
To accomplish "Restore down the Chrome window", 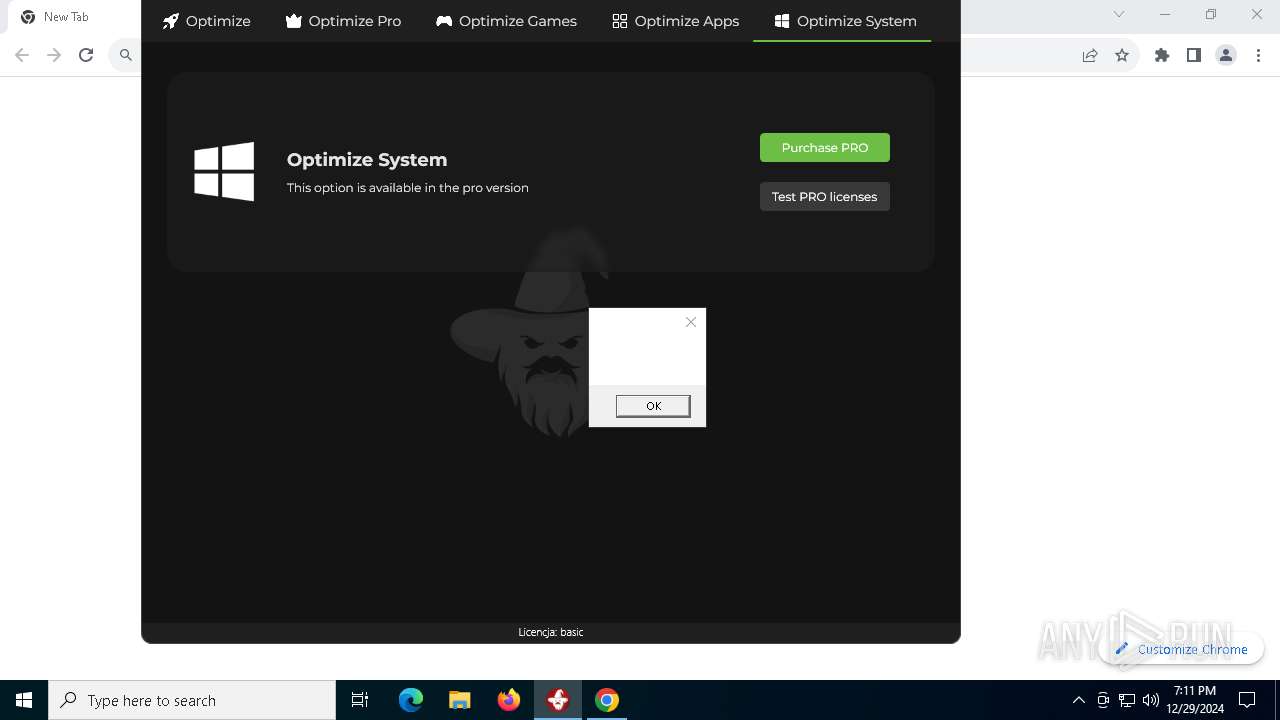I will pos(1211,14).
